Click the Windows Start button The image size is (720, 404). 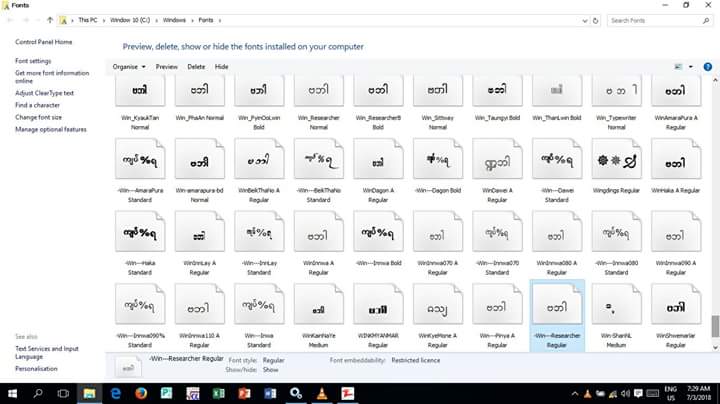point(12,393)
